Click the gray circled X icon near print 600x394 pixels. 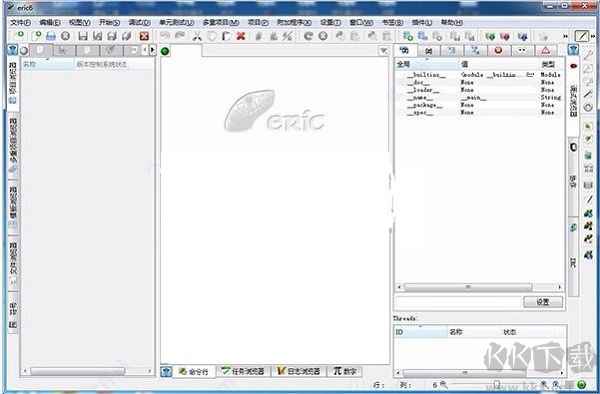65,36
